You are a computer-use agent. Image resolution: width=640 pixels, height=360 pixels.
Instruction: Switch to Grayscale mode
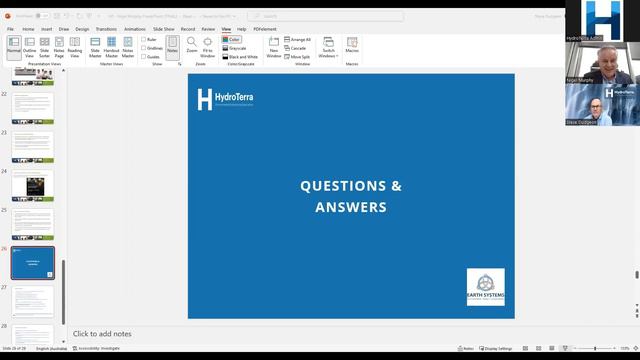click(234, 48)
